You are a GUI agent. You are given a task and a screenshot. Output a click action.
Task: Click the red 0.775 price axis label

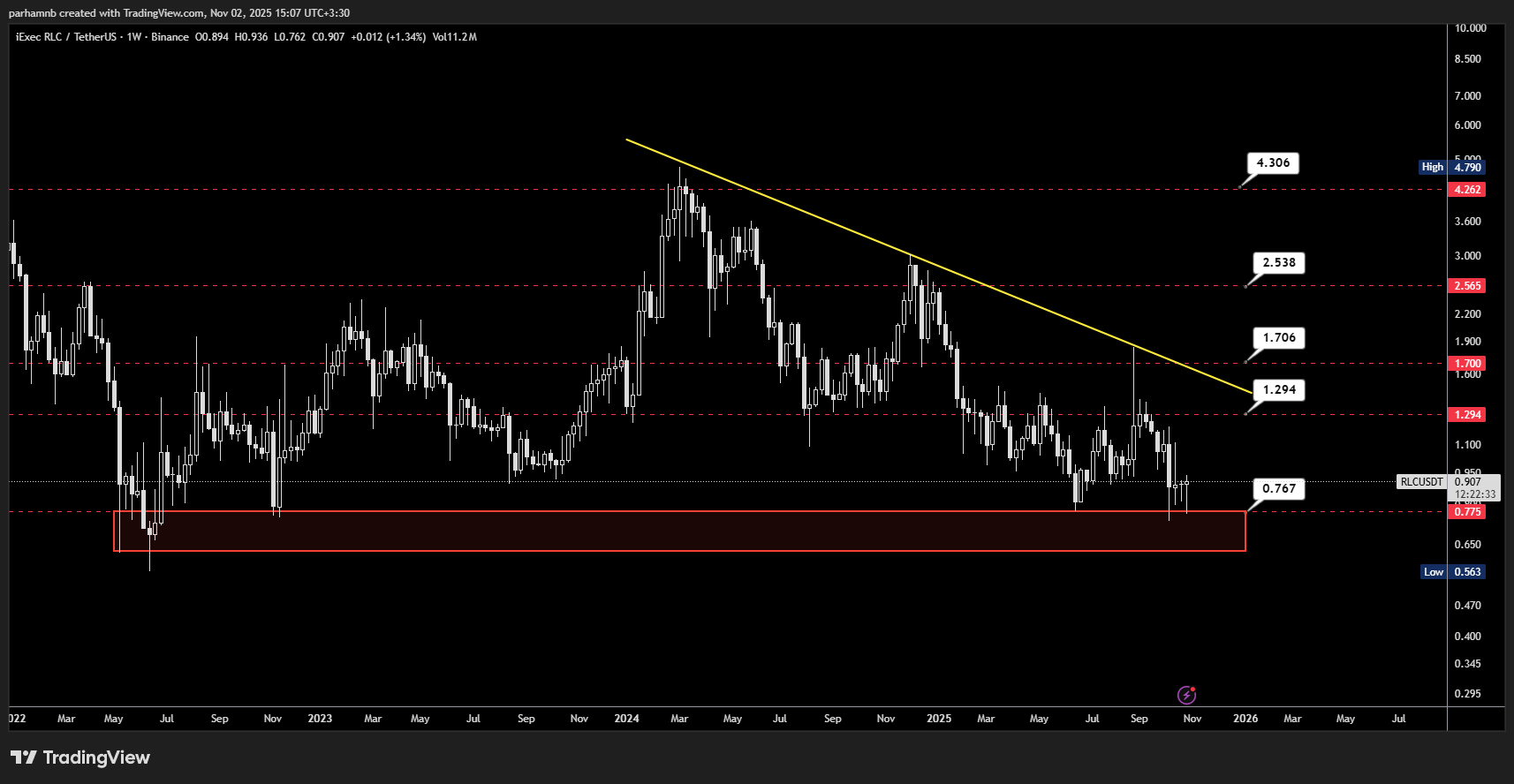[1467, 512]
